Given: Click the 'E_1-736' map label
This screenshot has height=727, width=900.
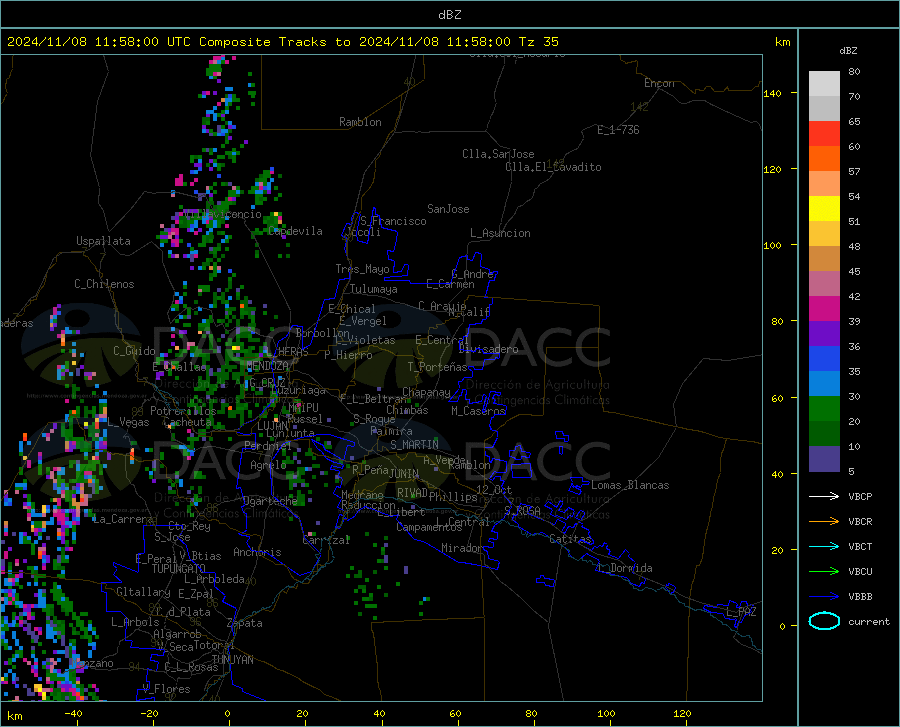Looking at the screenshot, I should pyautogui.click(x=618, y=130).
